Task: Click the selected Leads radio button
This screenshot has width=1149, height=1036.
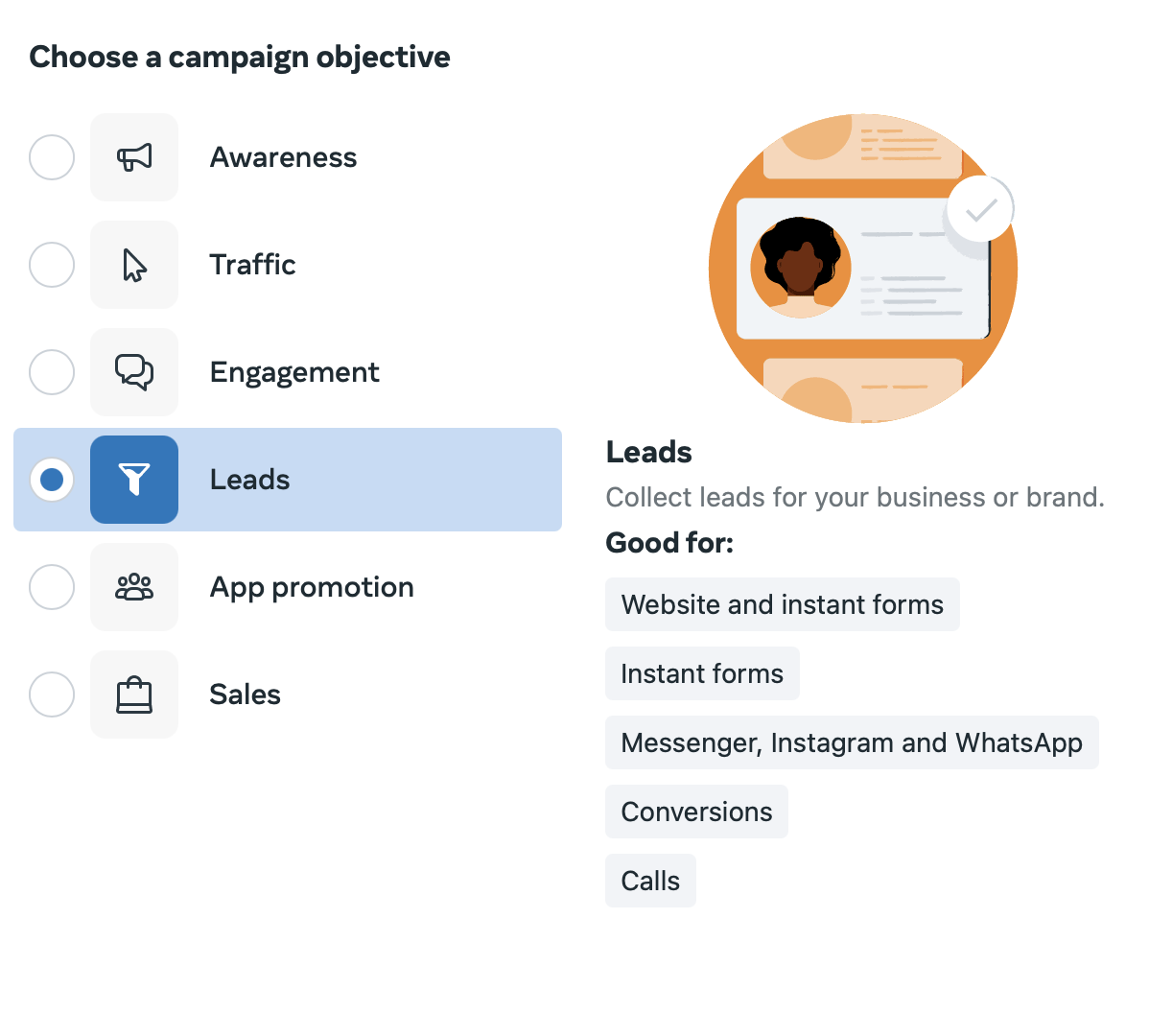Action: tap(51, 480)
